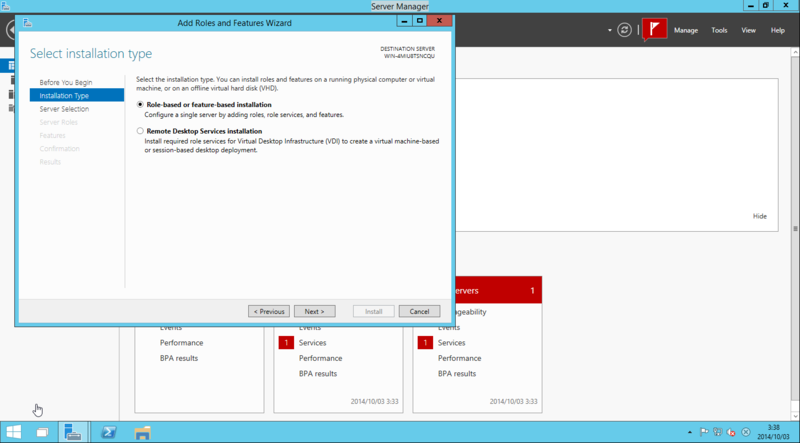Click the wizard title bar icon
The image size is (800, 443).
tap(28, 22)
